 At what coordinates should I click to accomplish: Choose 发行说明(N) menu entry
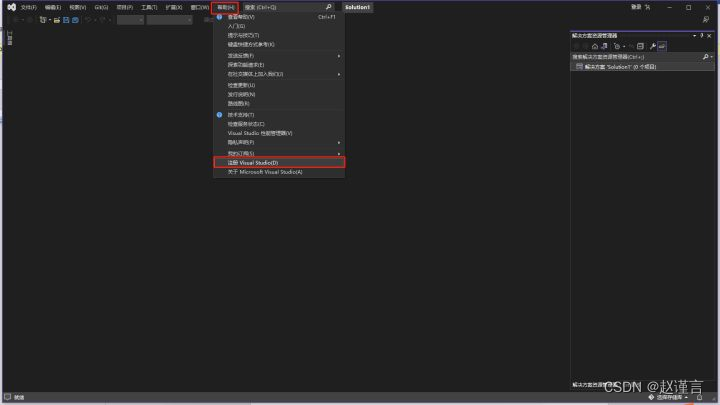279,94
